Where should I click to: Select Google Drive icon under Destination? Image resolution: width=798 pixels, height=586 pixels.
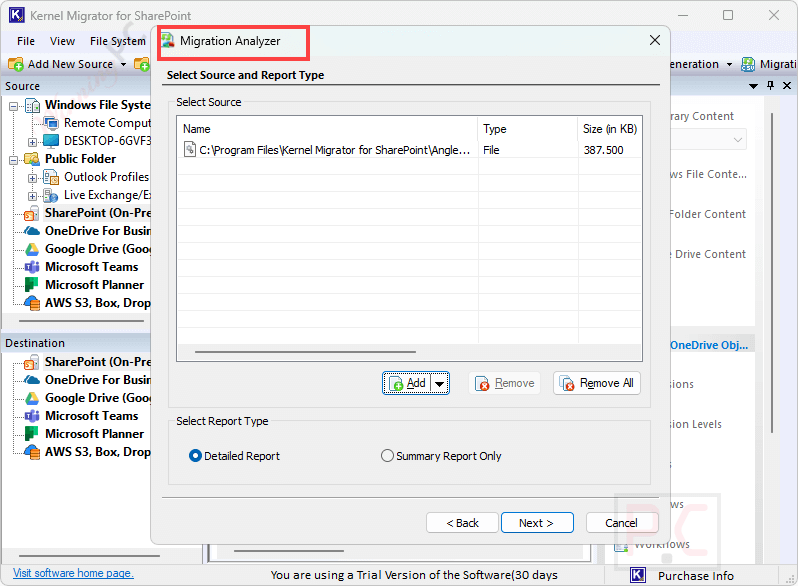[32, 398]
